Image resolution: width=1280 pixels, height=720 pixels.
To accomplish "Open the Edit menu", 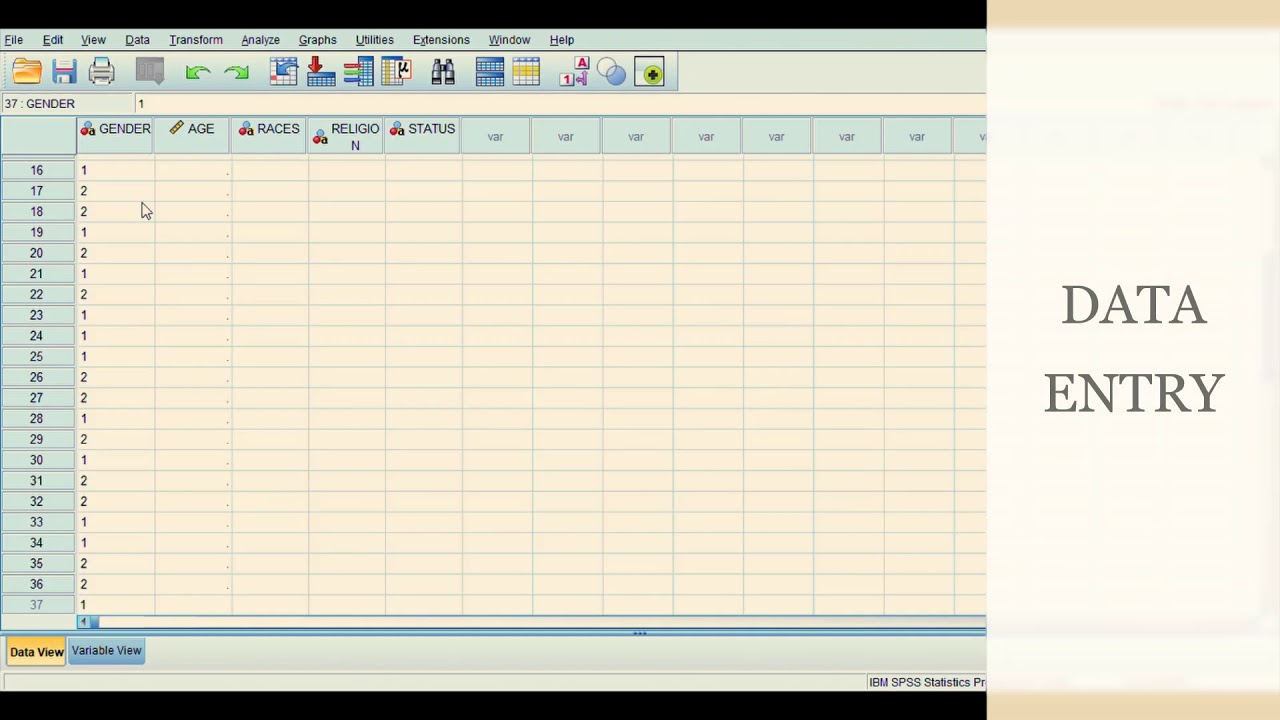I will [x=53, y=40].
